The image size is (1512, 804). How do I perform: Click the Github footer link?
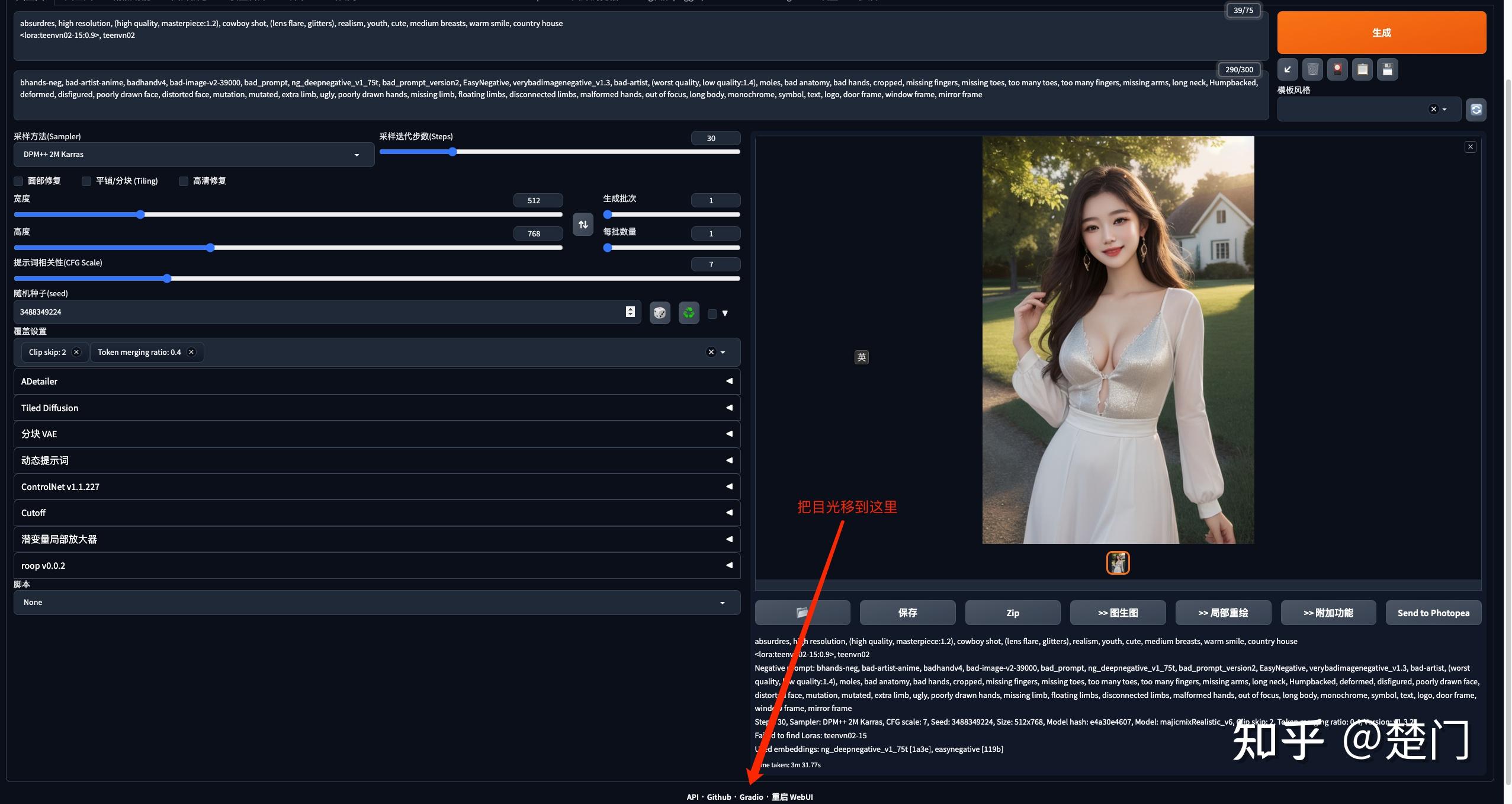(719, 797)
